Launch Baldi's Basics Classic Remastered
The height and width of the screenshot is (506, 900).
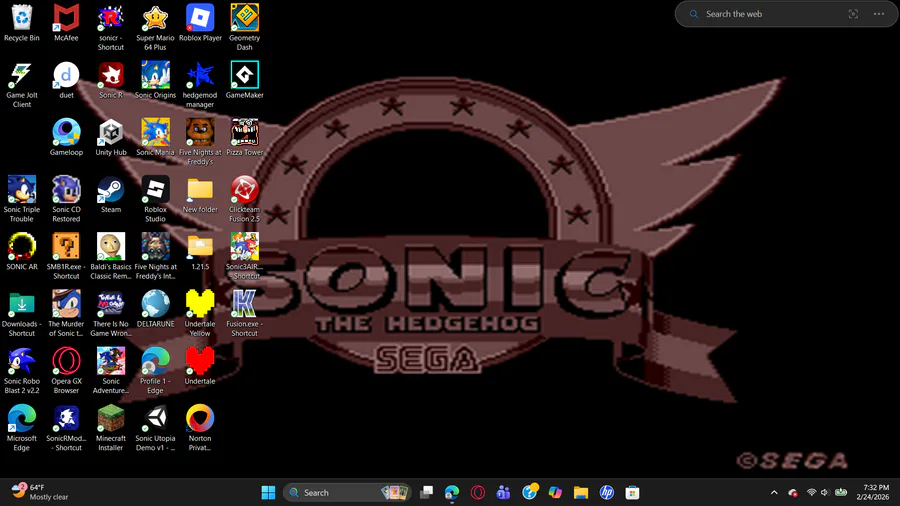111,256
